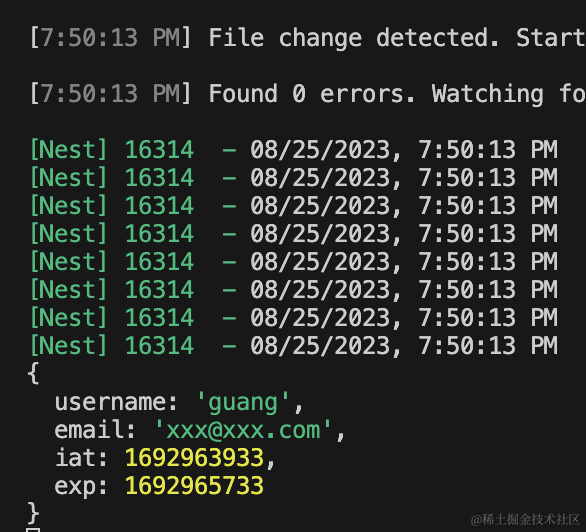
Task: Click the first [7:50:13 PM] timestamp
Action: (111, 38)
